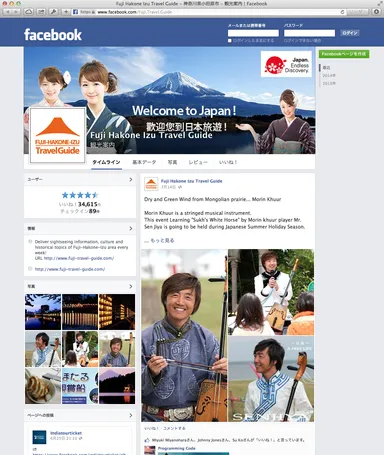This screenshot has width=384, height=455.
Task: Toggle the keep me logged in checkbox
Action: pyautogui.click(x=230, y=41)
